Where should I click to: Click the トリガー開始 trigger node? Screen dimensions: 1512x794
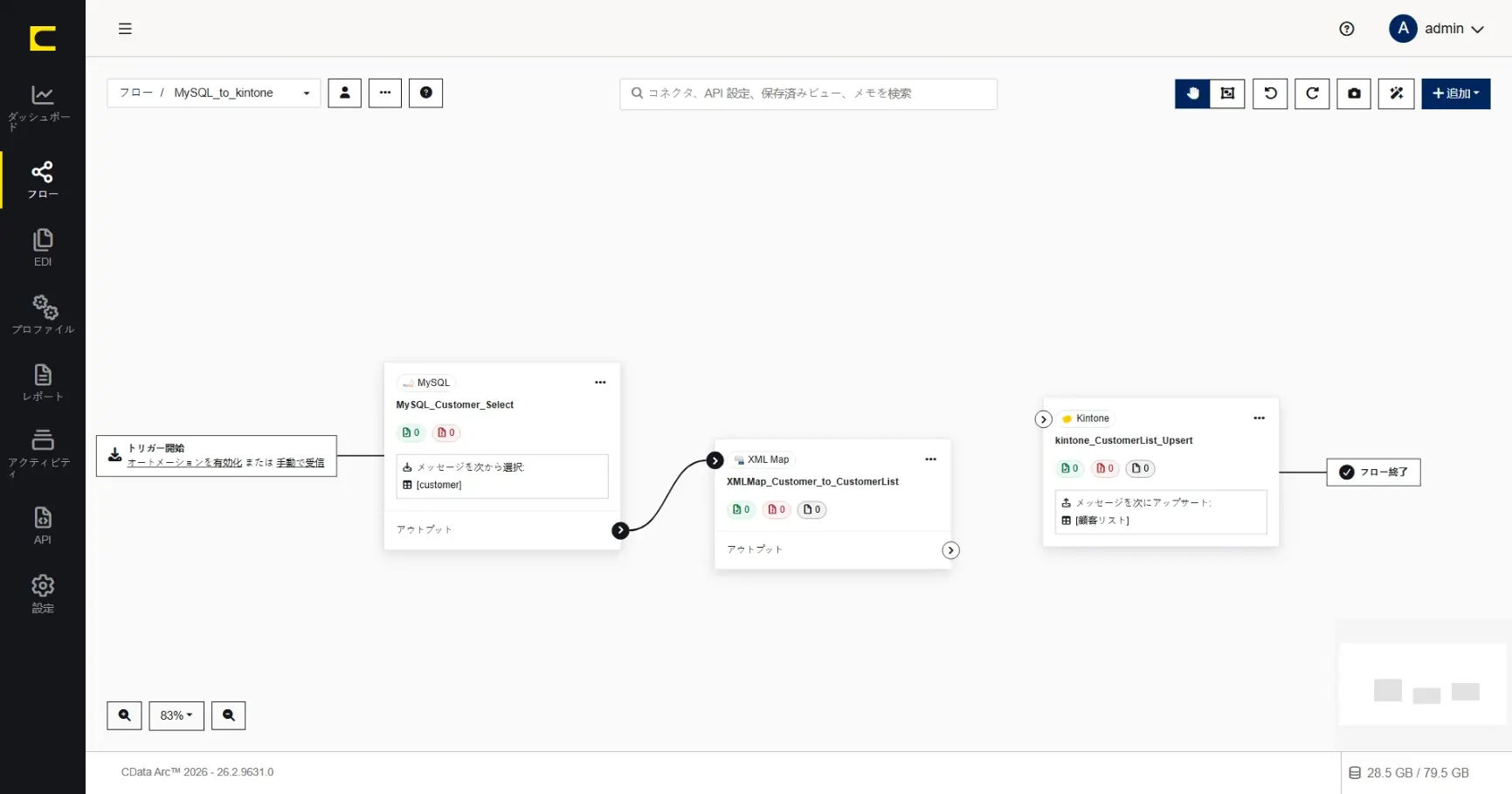(x=217, y=456)
